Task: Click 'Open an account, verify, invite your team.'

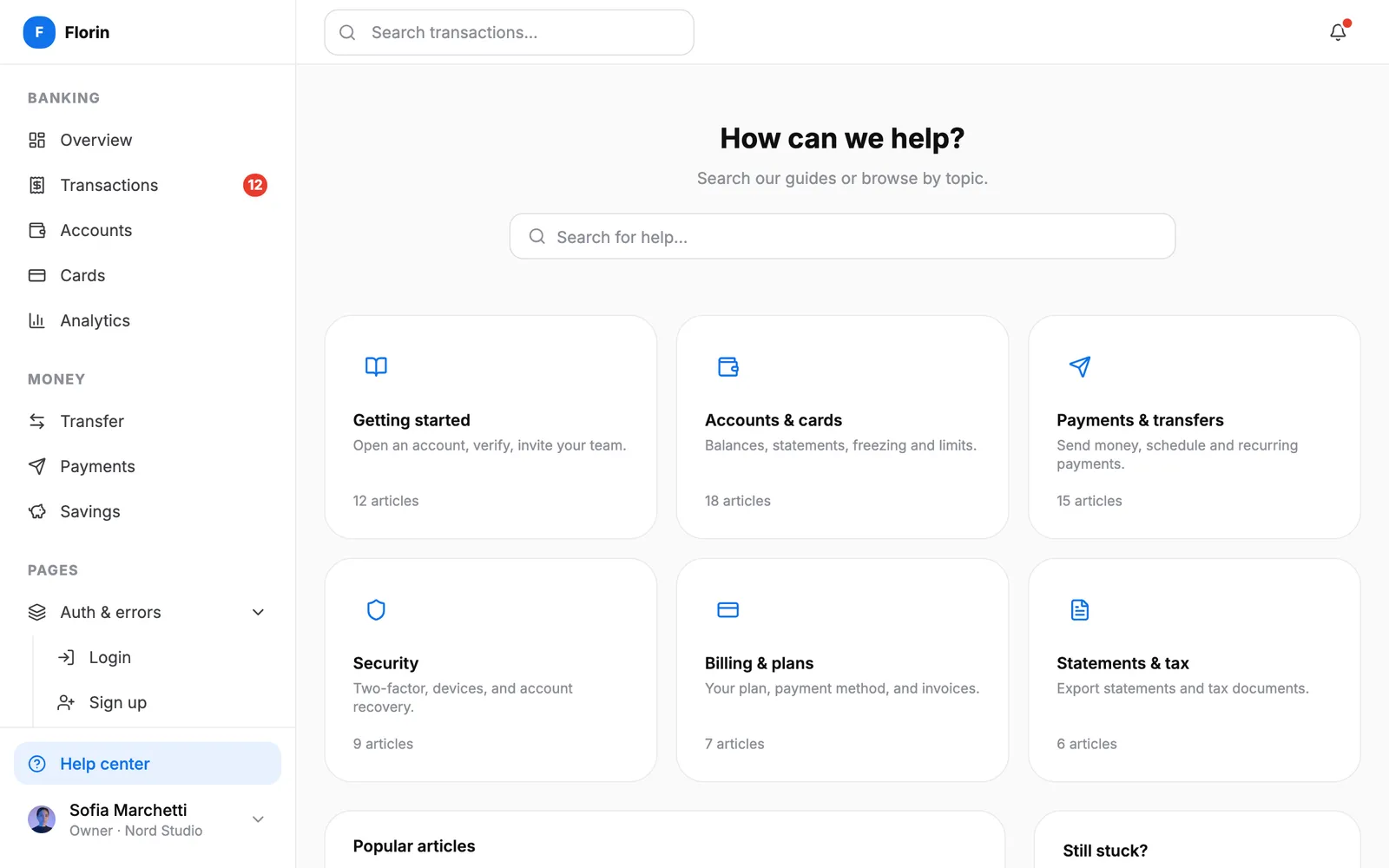Action: coord(490,445)
